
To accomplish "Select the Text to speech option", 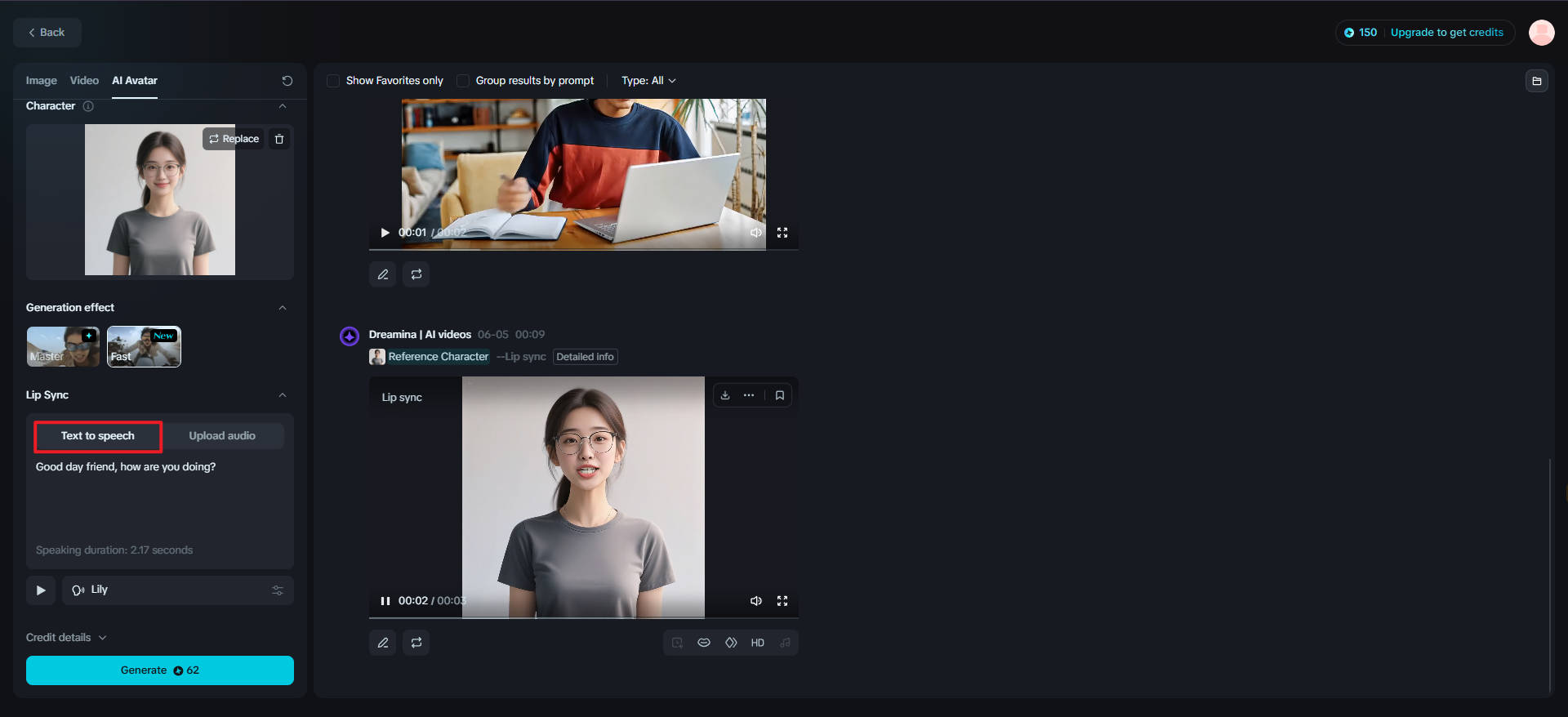I will point(98,436).
